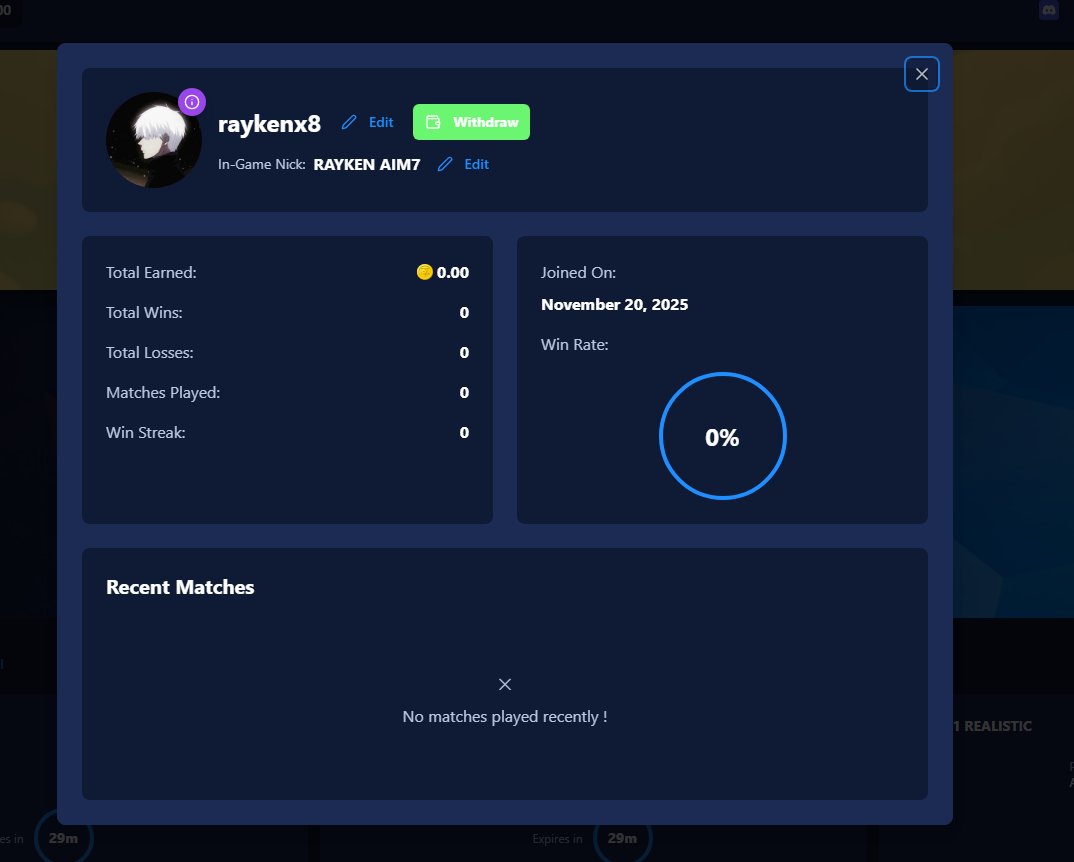
Task: Open the Discord icon in the top bar
Action: tap(1049, 10)
